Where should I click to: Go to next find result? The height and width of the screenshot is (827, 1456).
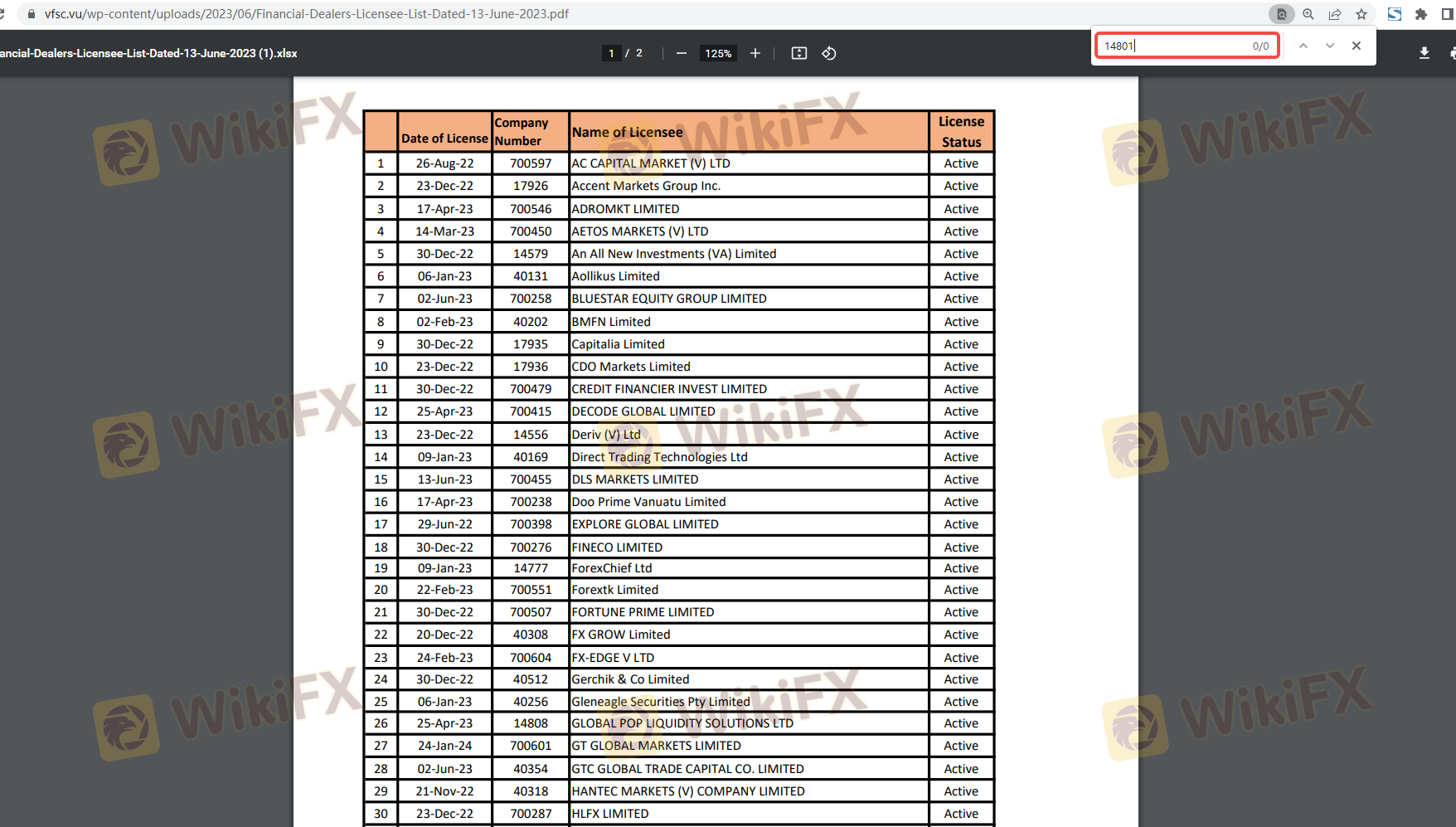coord(1330,46)
